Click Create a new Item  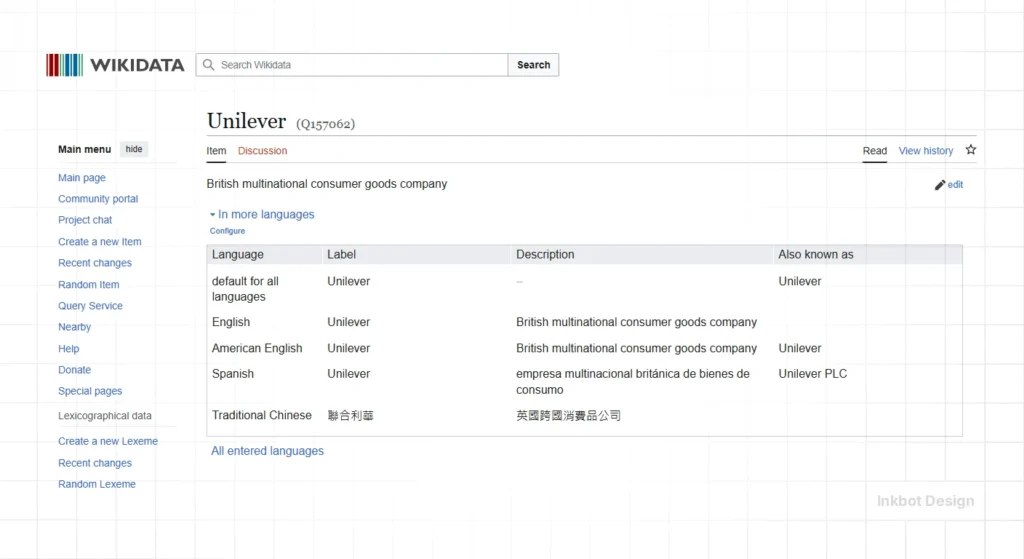99,242
